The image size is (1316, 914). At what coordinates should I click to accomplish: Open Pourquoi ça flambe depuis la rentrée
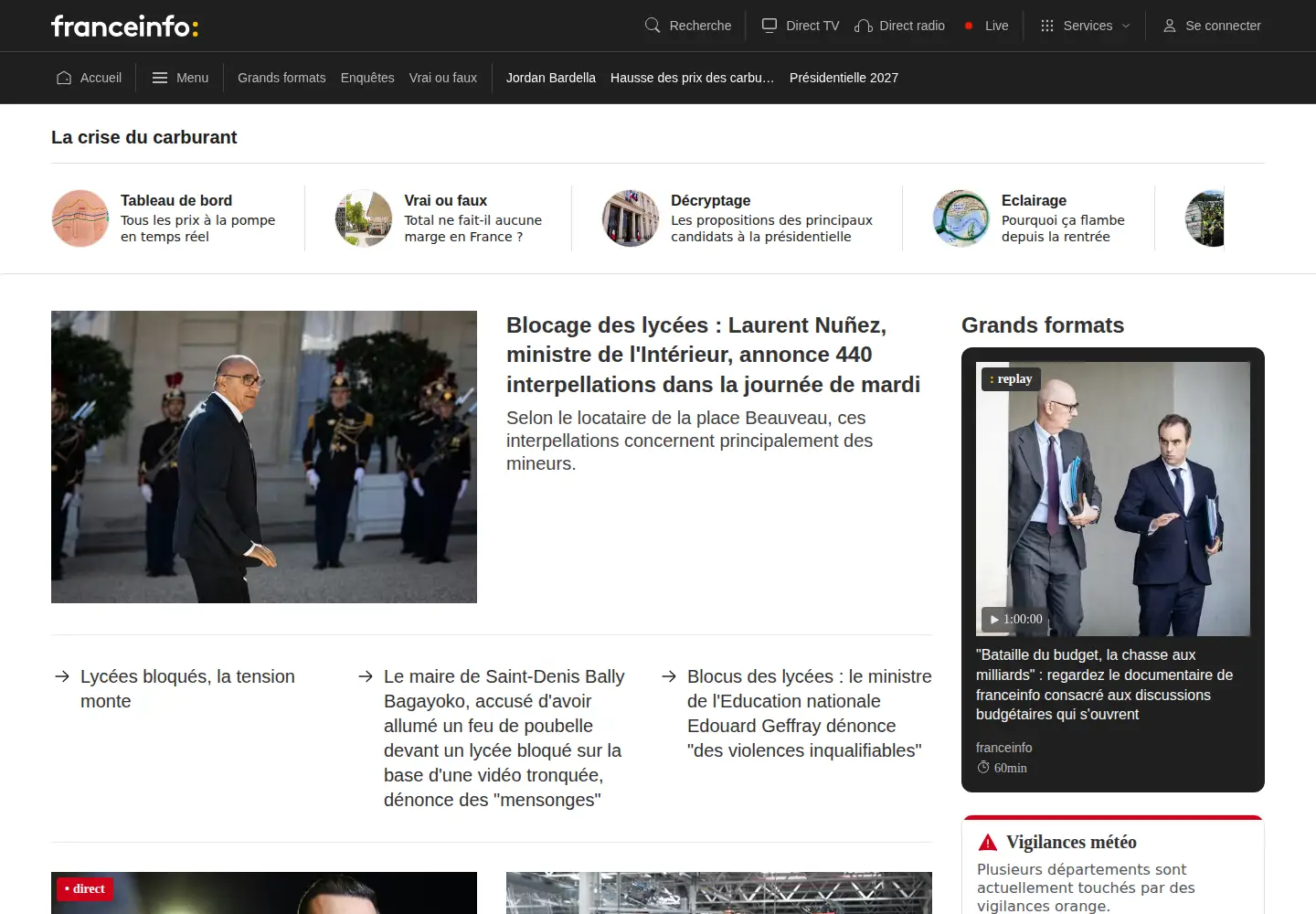click(x=1063, y=228)
